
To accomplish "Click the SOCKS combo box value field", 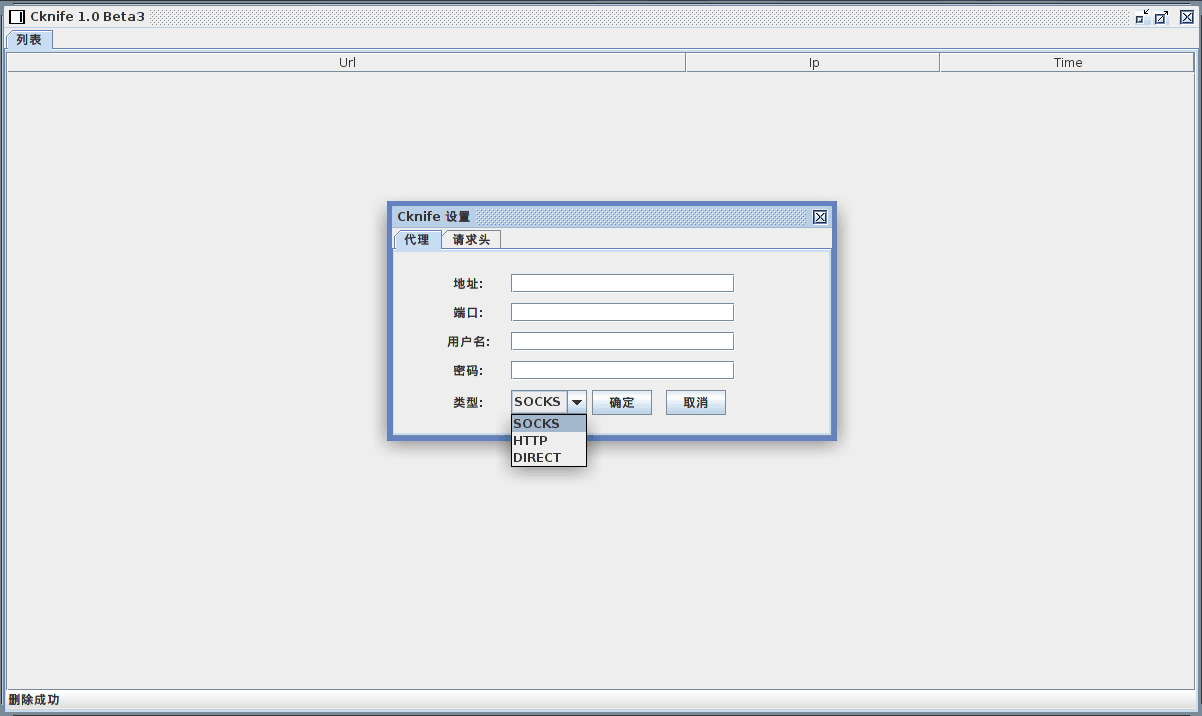I will point(539,402).
